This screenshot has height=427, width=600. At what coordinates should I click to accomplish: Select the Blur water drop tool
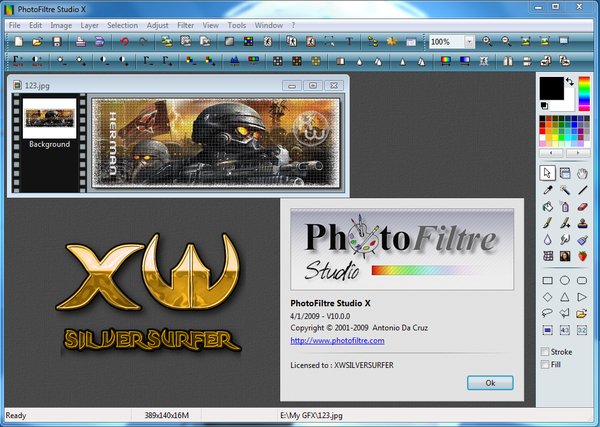[x=548, y=240]
